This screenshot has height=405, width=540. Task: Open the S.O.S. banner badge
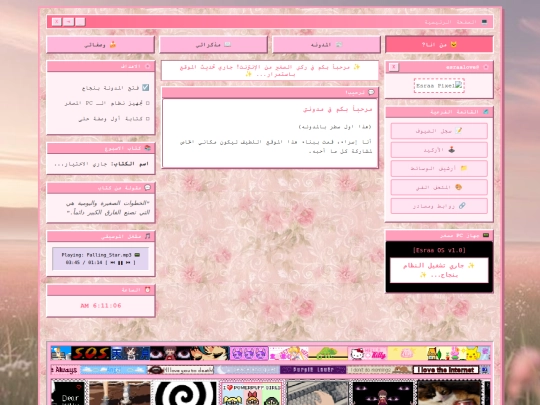[91, 353]
